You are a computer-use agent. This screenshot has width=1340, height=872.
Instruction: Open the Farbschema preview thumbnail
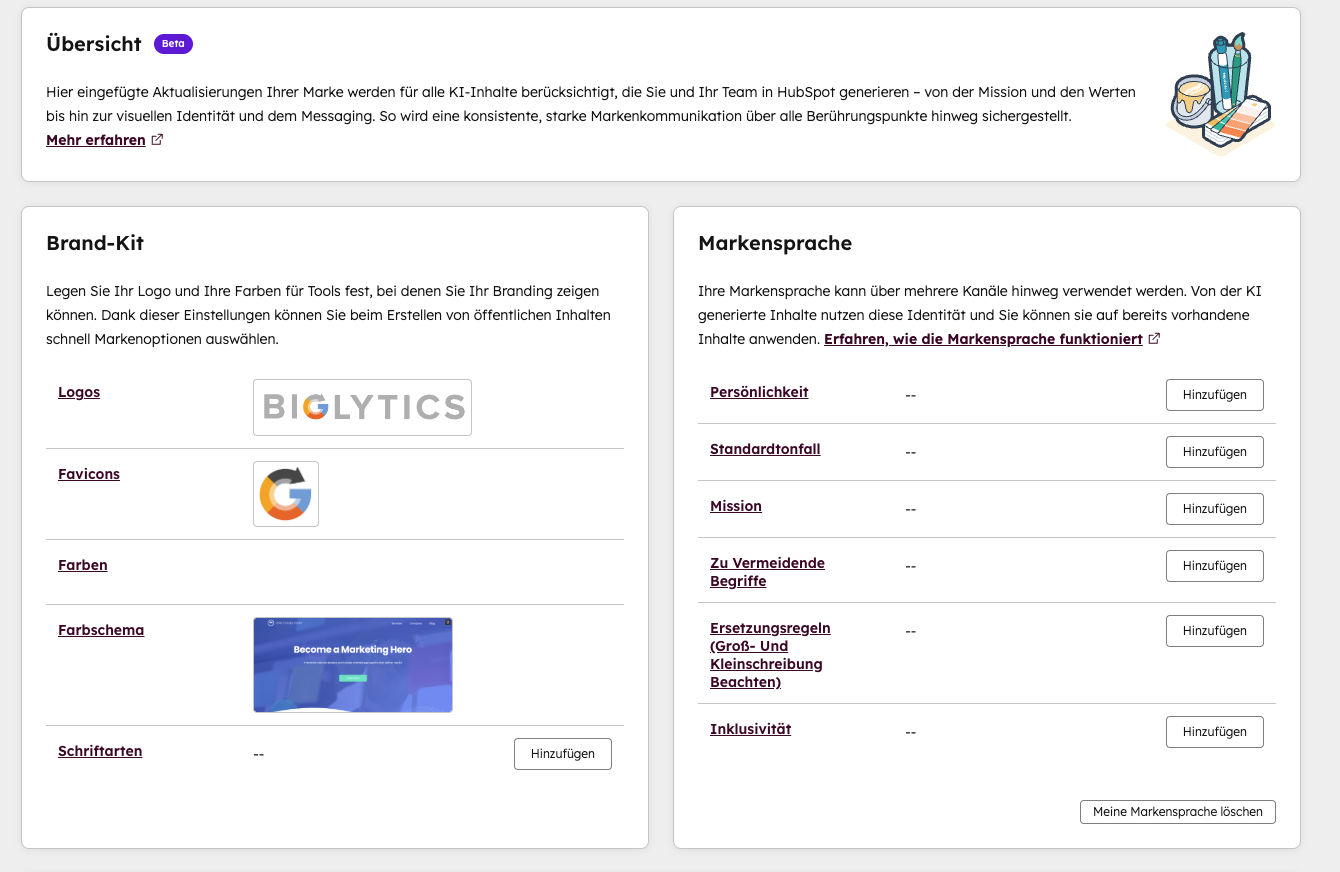(353, 665)
